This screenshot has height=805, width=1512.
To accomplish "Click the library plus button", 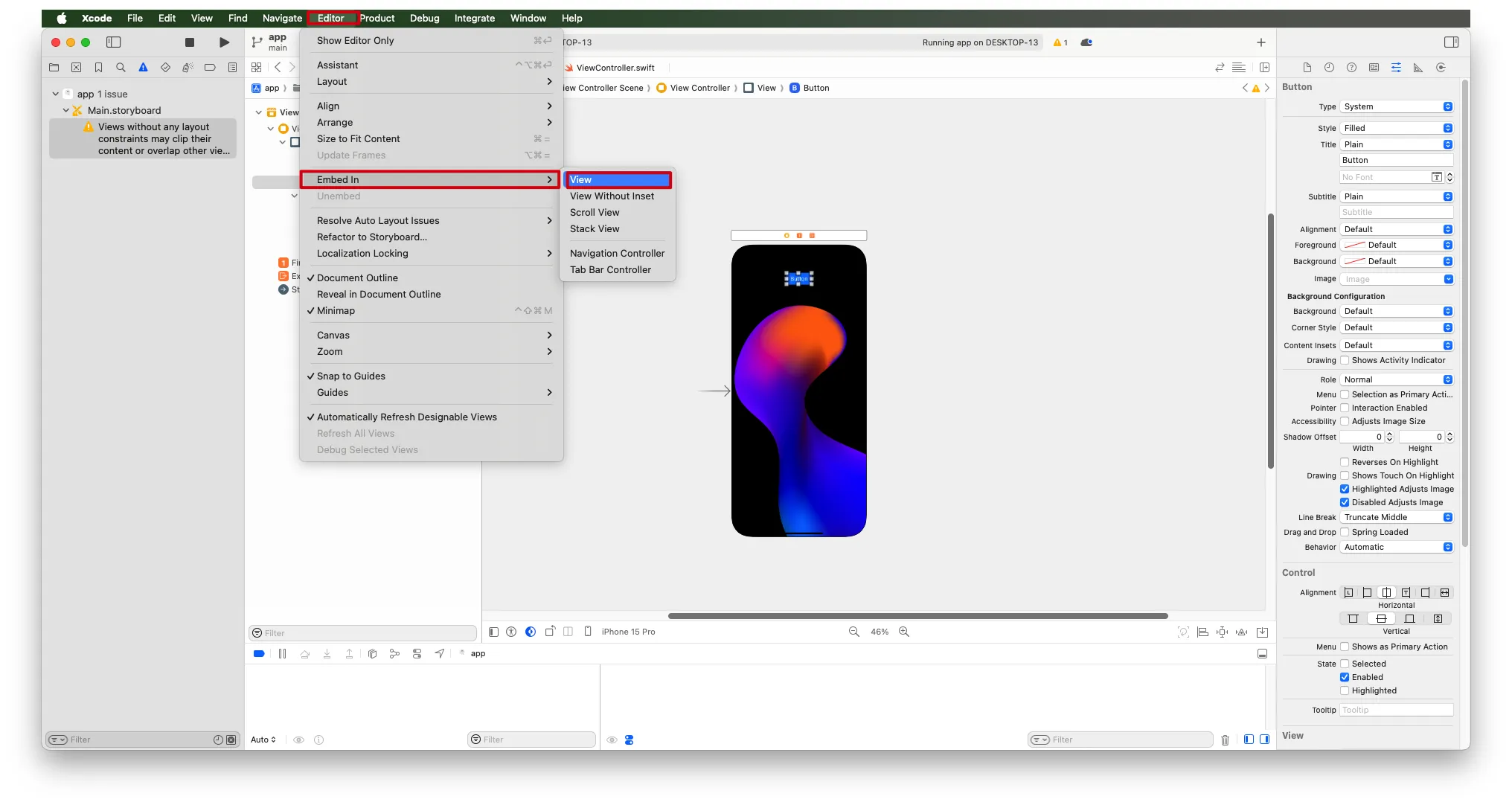I will [x=1260, y=42].
